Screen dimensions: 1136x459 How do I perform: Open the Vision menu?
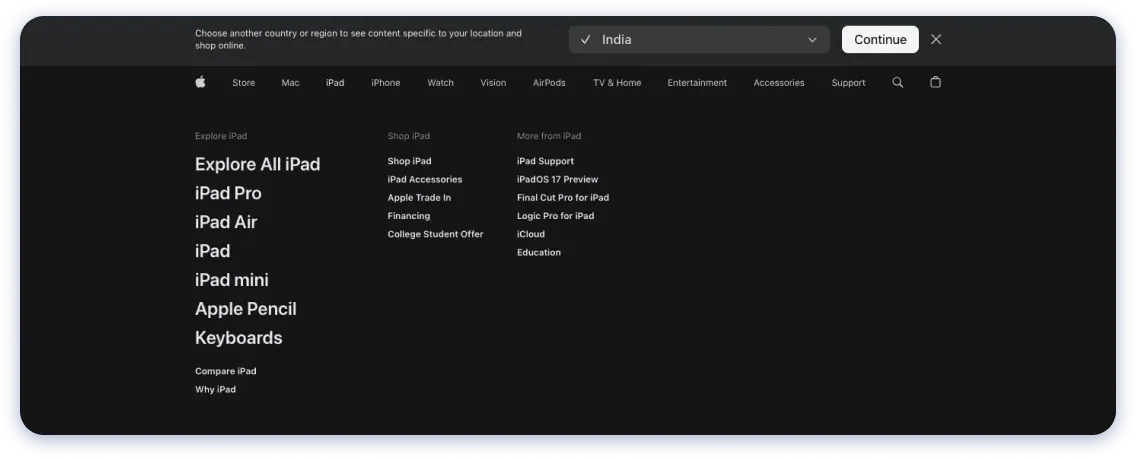pos(493,83)
